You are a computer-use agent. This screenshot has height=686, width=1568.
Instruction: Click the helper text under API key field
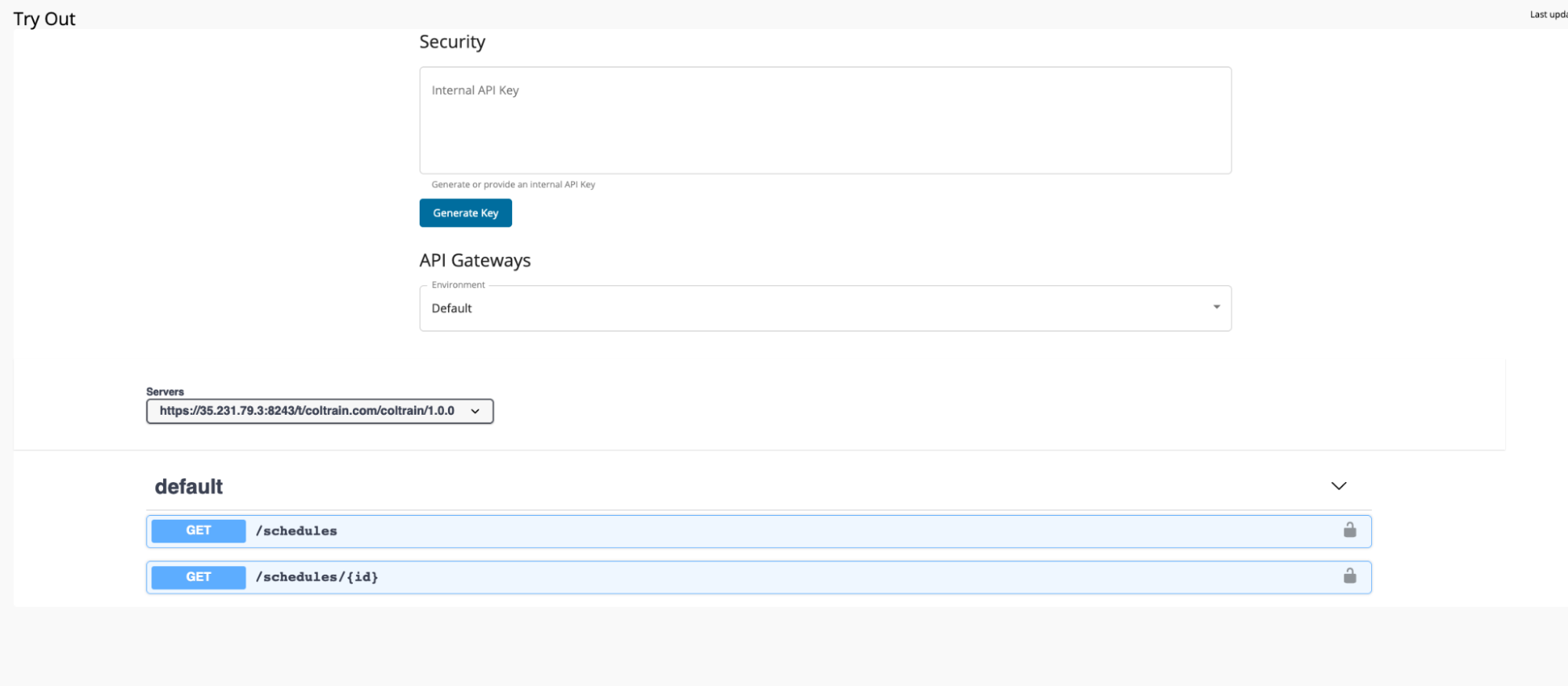point(513,185)
